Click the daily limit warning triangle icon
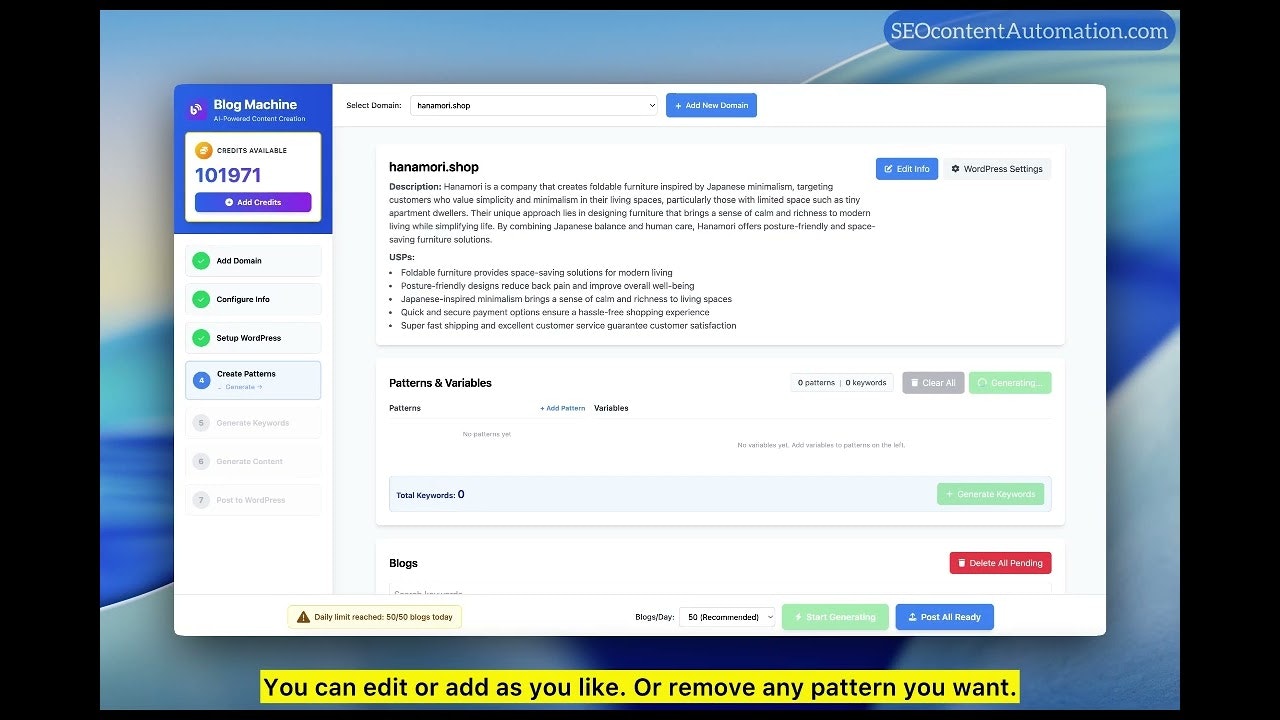Screen dimensions: 1280x720 pyautogui.click(x=303, y=617)
